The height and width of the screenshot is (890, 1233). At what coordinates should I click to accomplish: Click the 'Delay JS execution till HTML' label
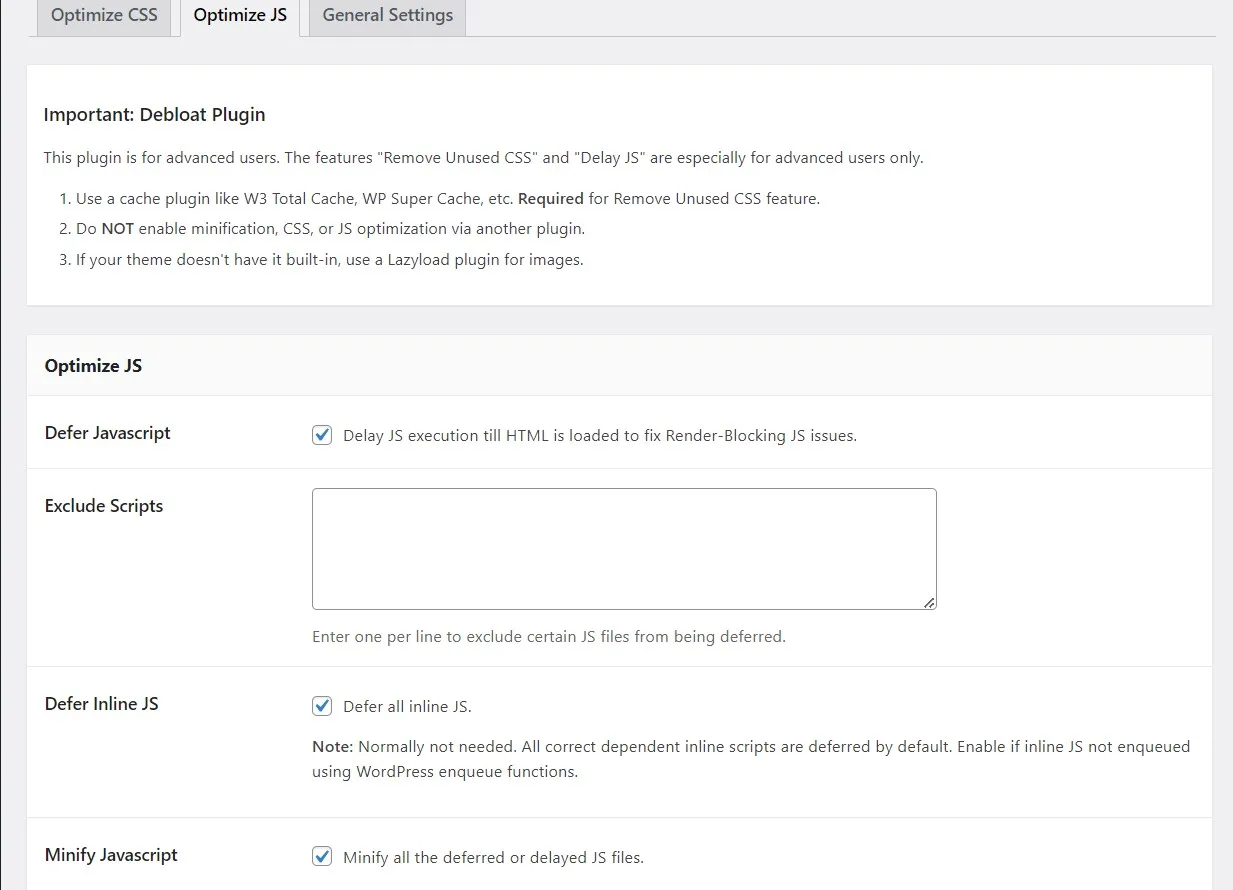click(x=600, y=436)
